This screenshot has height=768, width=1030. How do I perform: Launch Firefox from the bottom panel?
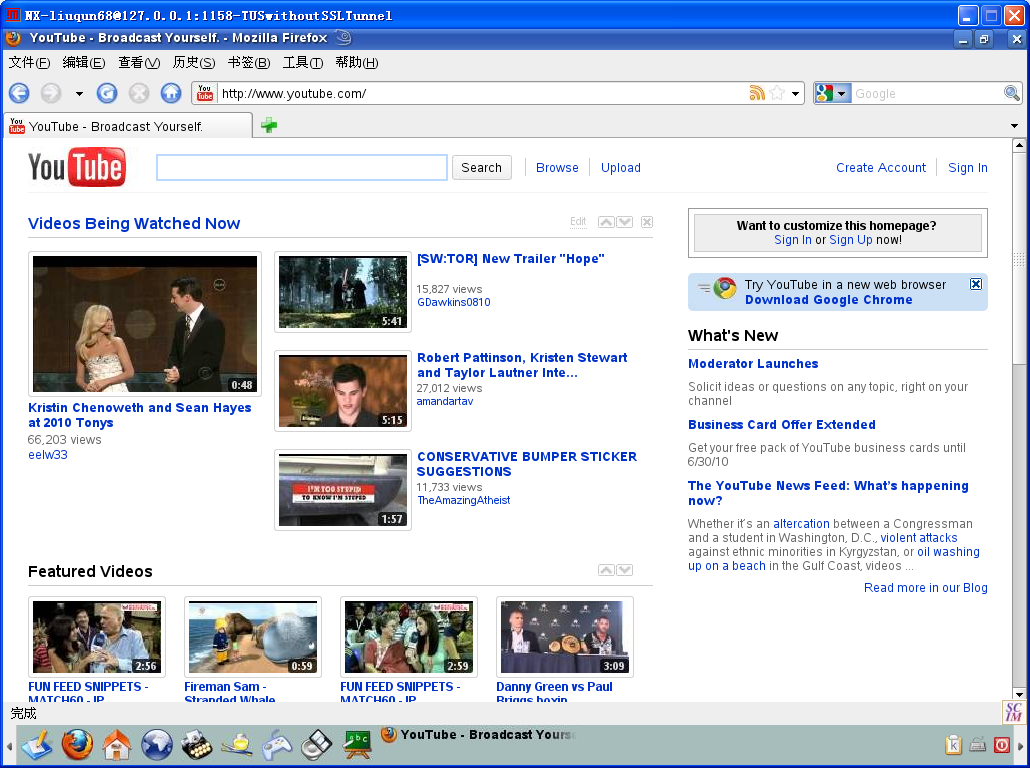click(x=77, y=745)
